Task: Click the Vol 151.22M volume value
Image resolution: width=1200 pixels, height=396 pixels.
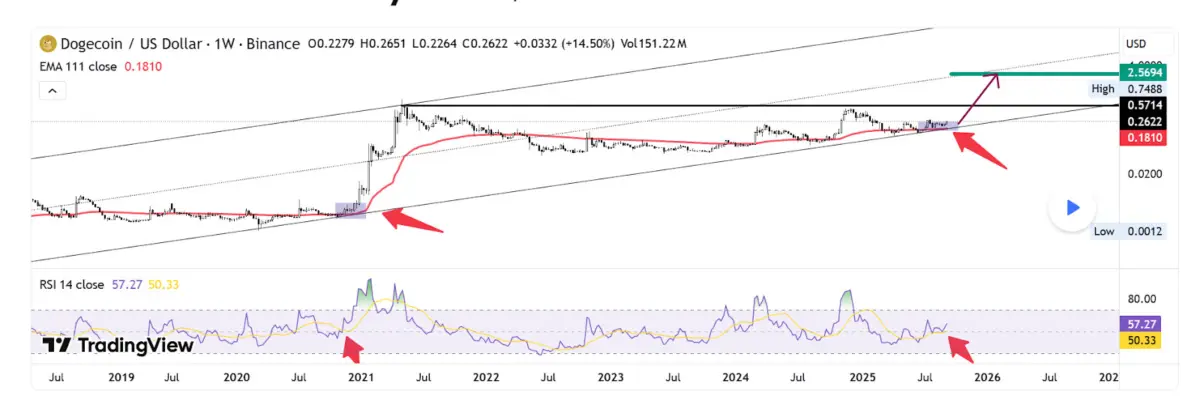Action: click(x=654, y=44)
